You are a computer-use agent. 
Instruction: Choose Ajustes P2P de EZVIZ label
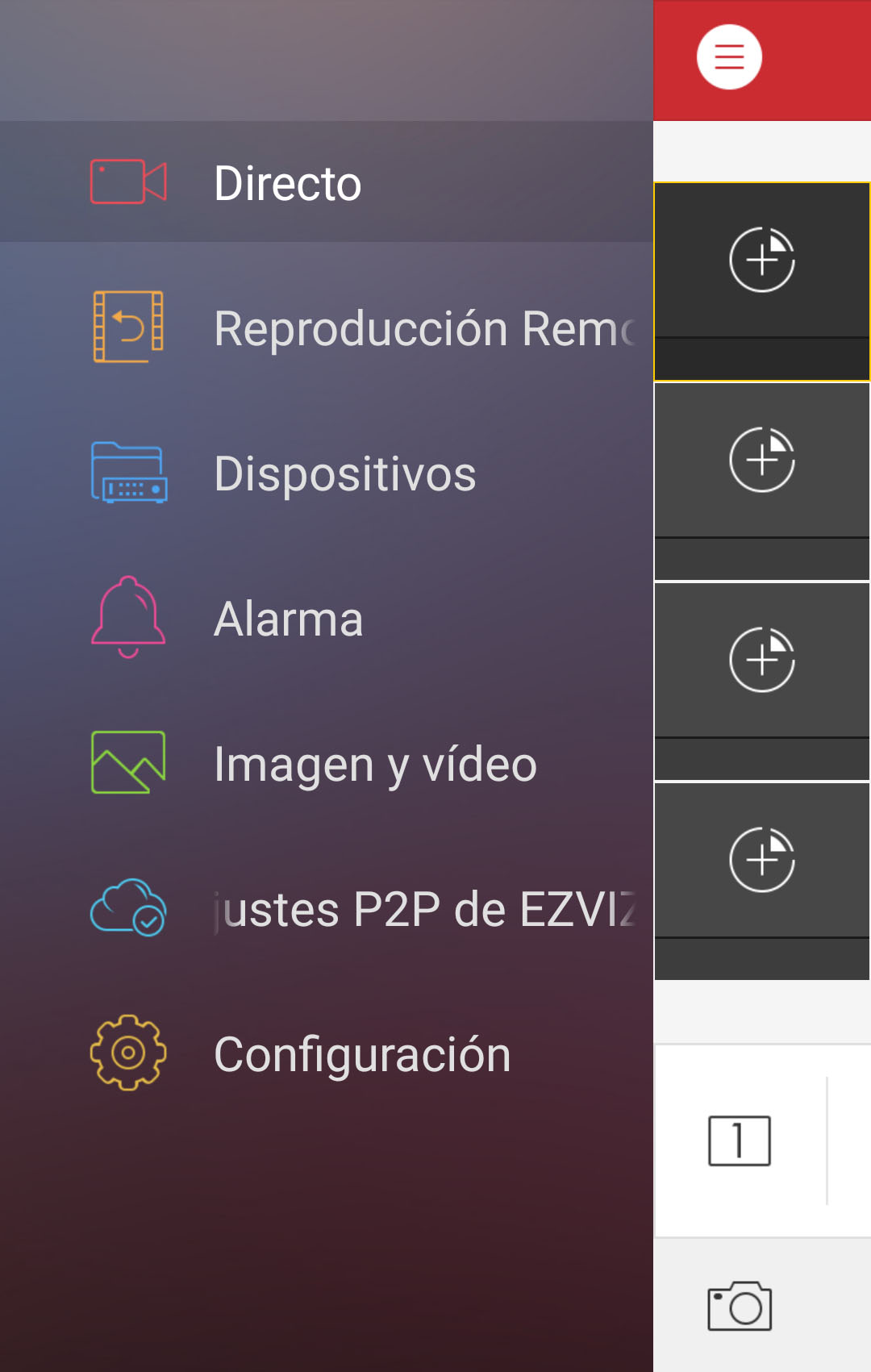tap(425, 910)
